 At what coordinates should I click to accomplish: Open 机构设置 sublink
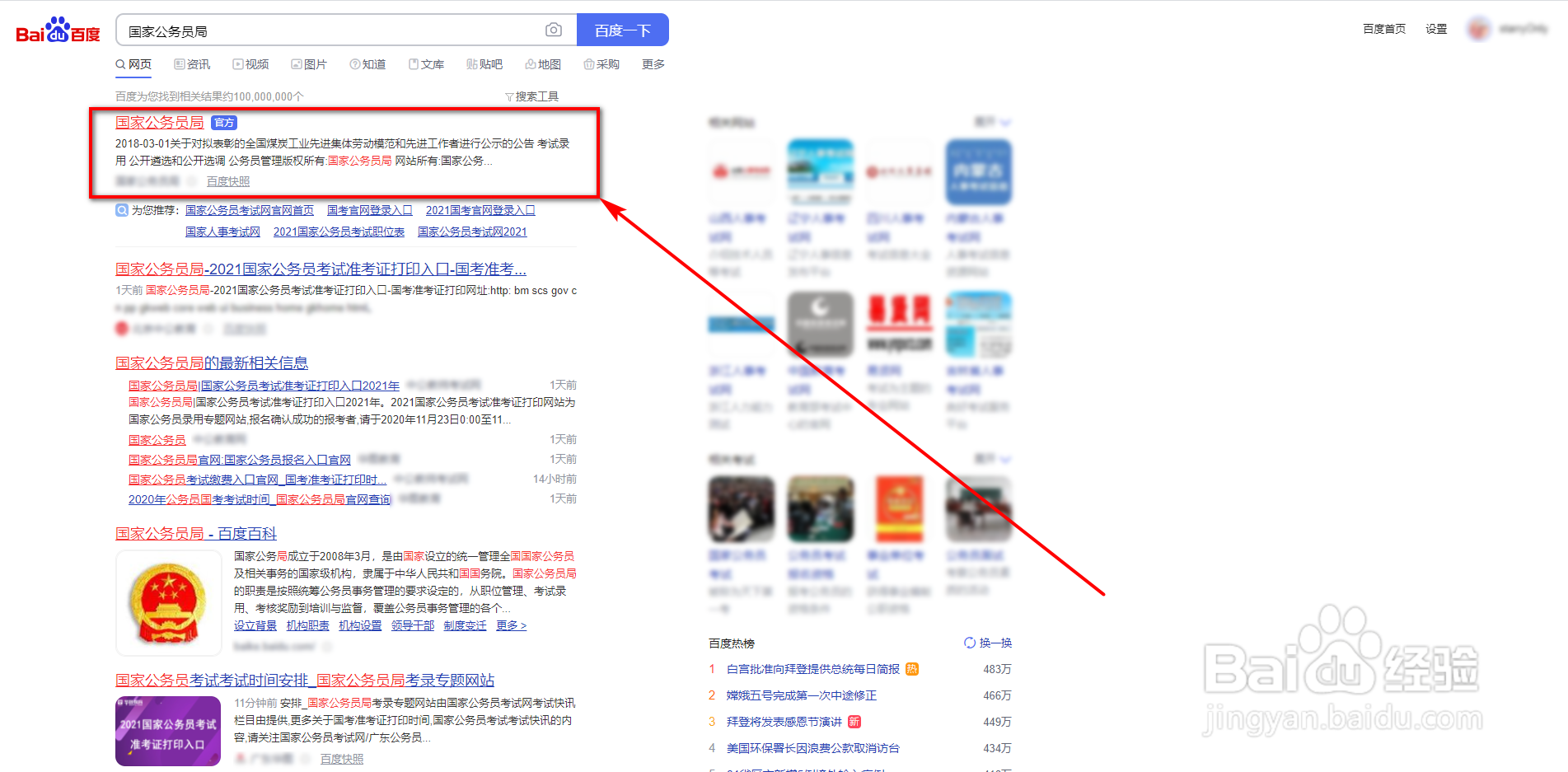(x=360, y=626)
